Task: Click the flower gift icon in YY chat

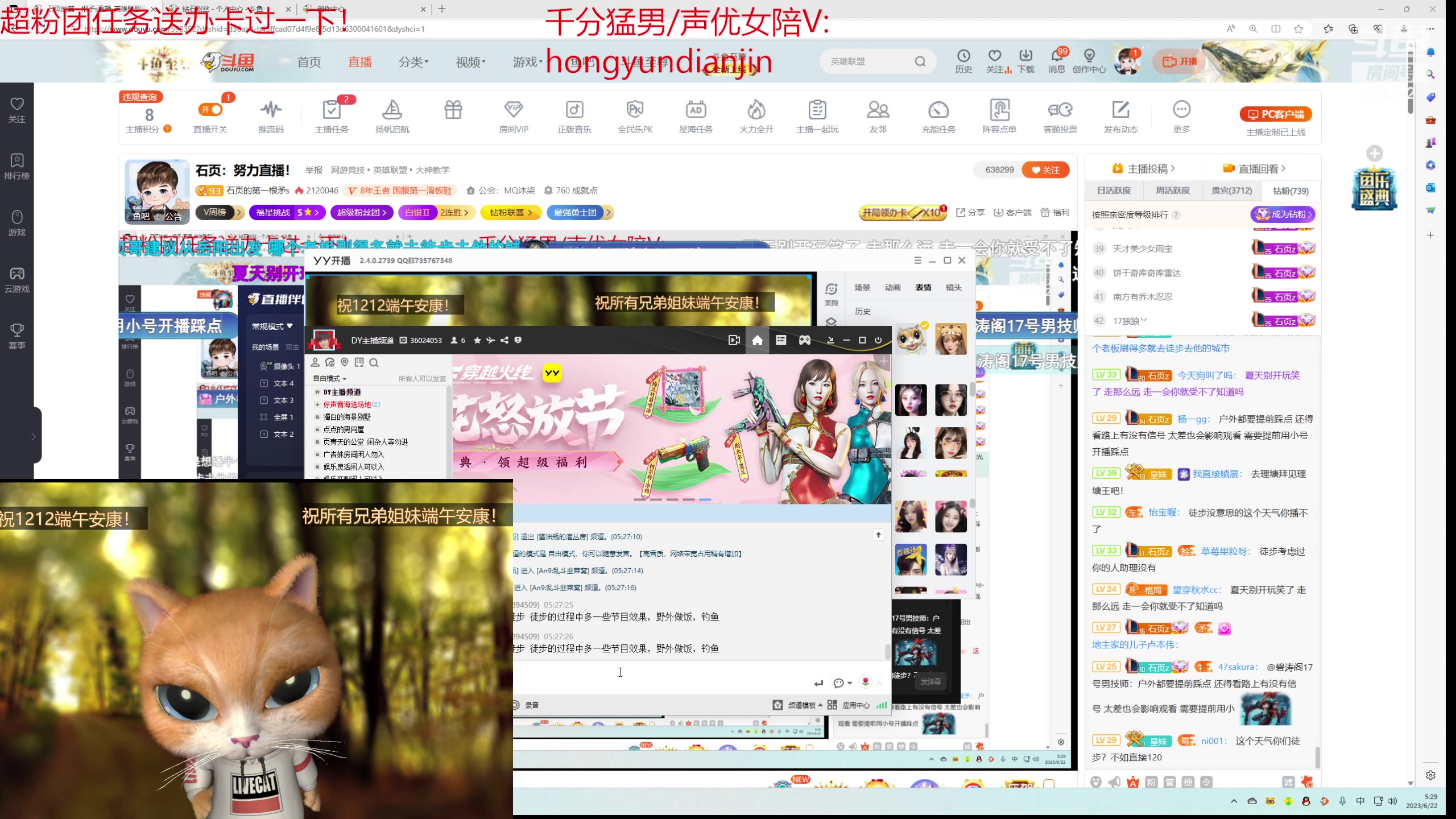Action: (x=866, y=681)
